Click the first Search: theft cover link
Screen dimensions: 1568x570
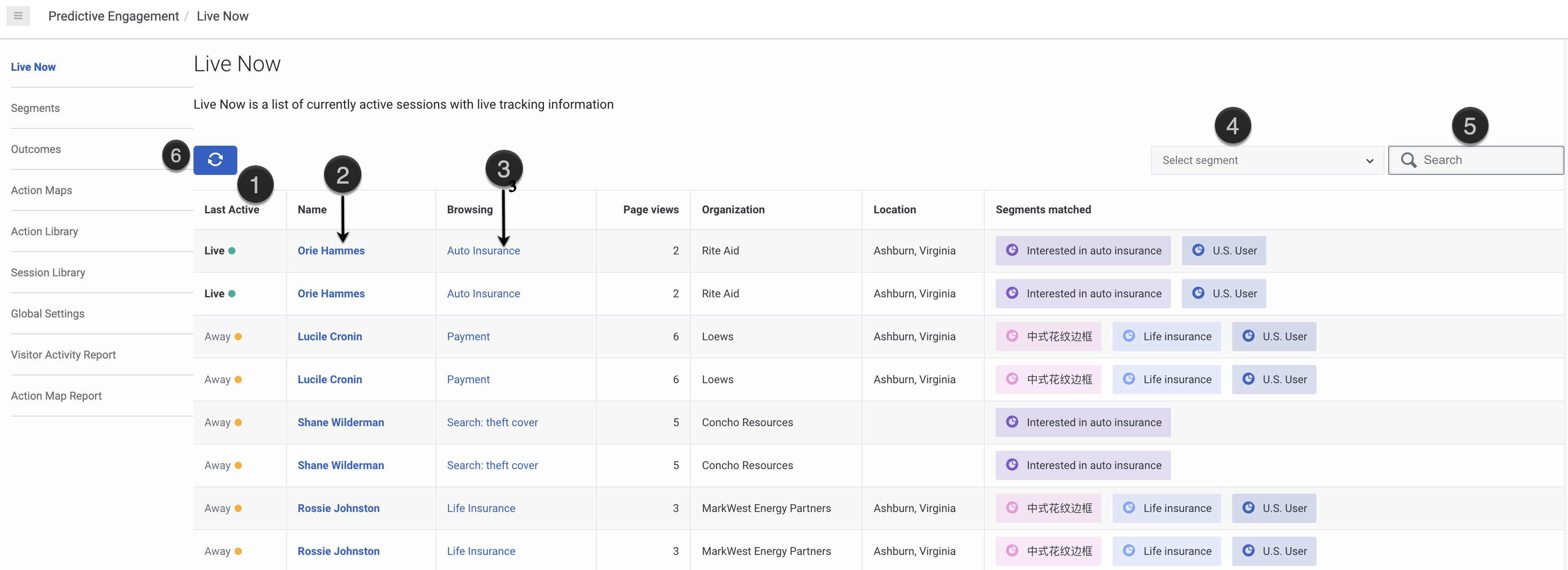point(492,422)
